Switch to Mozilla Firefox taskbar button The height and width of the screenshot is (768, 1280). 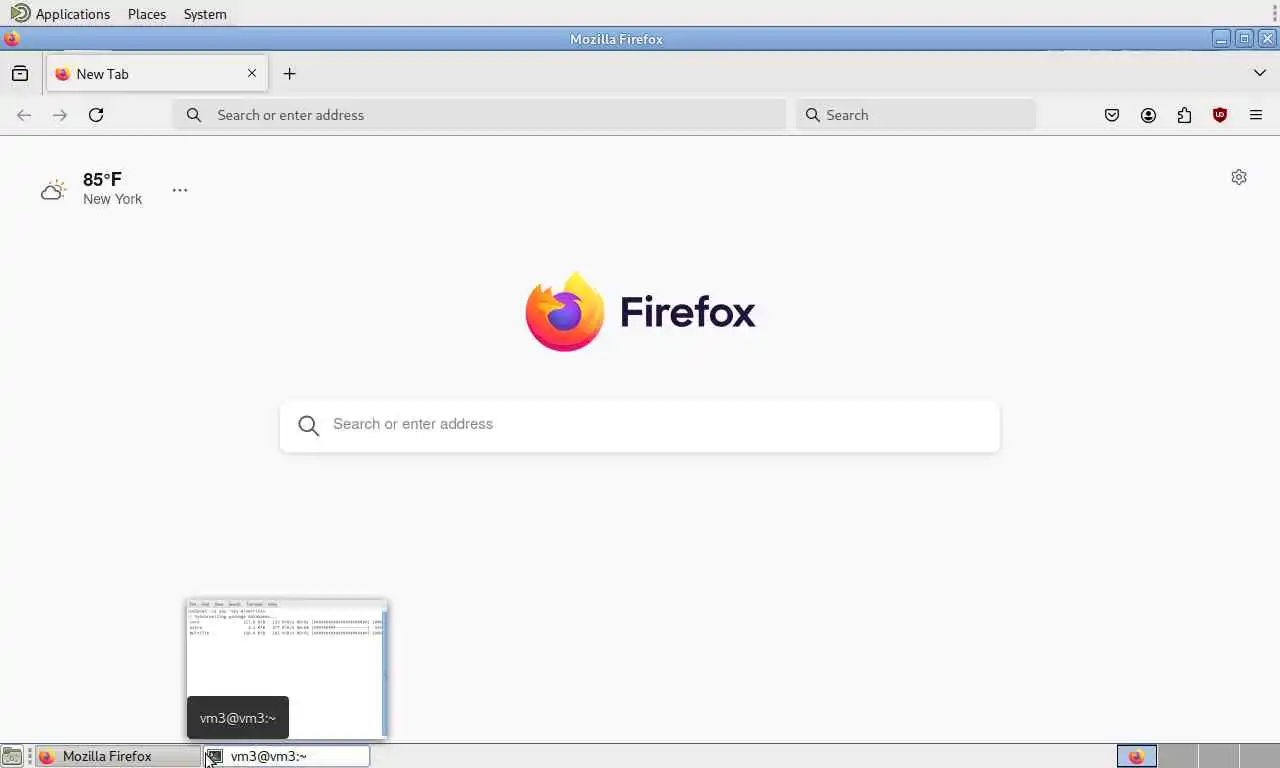coord(118,756)
